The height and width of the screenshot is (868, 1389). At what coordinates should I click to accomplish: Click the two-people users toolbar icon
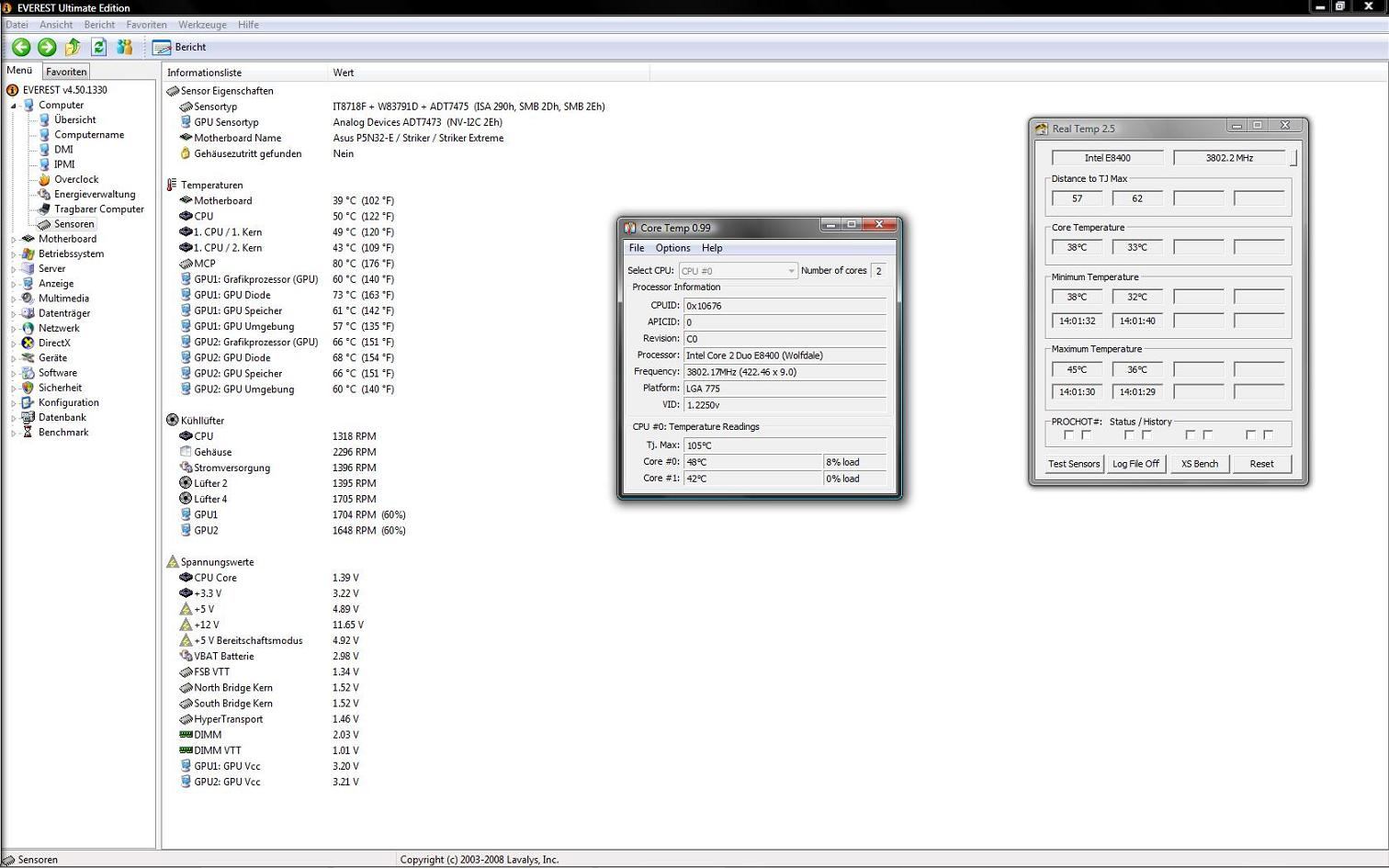(125, 47)
